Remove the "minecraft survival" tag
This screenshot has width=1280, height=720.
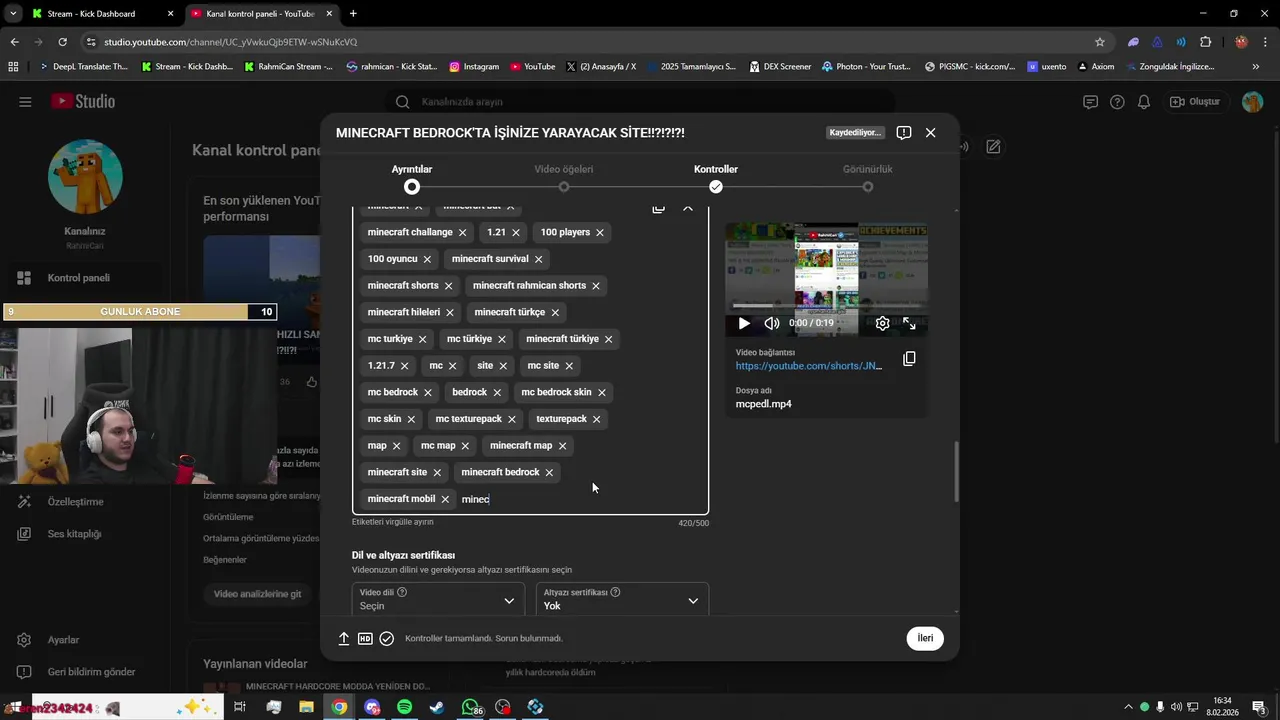[x=538, y=259]
